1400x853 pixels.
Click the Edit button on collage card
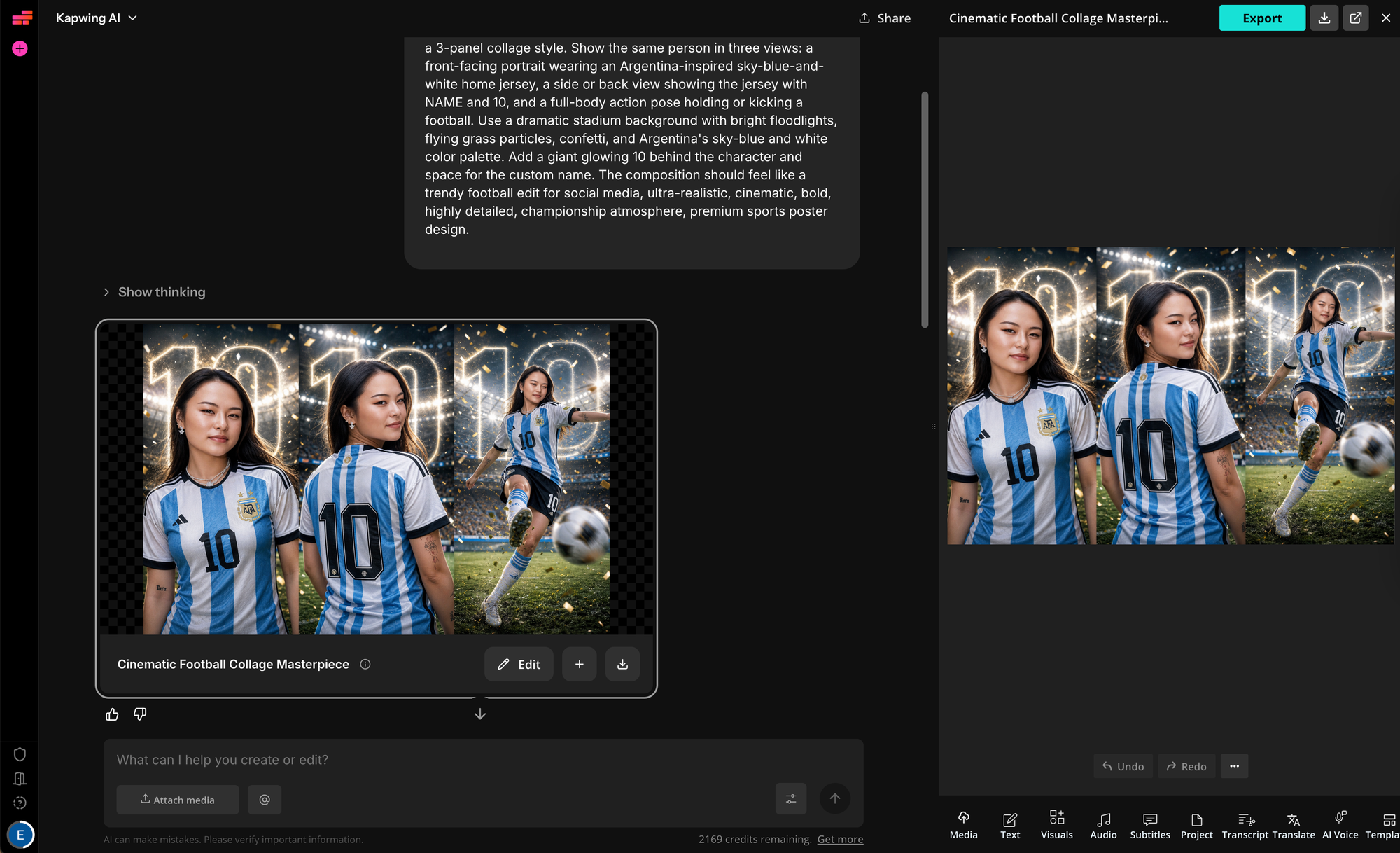(x=519, y=664)
